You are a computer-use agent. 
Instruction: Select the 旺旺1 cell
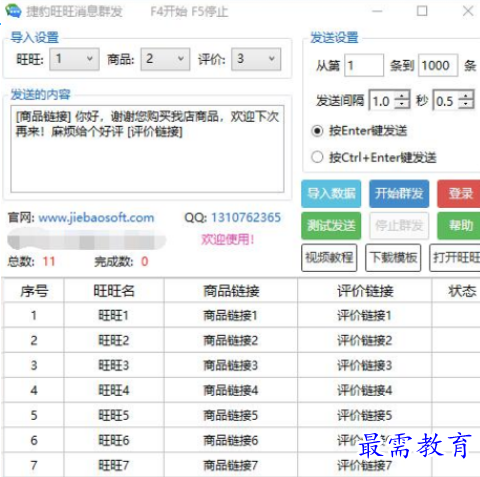click(114, 315)
